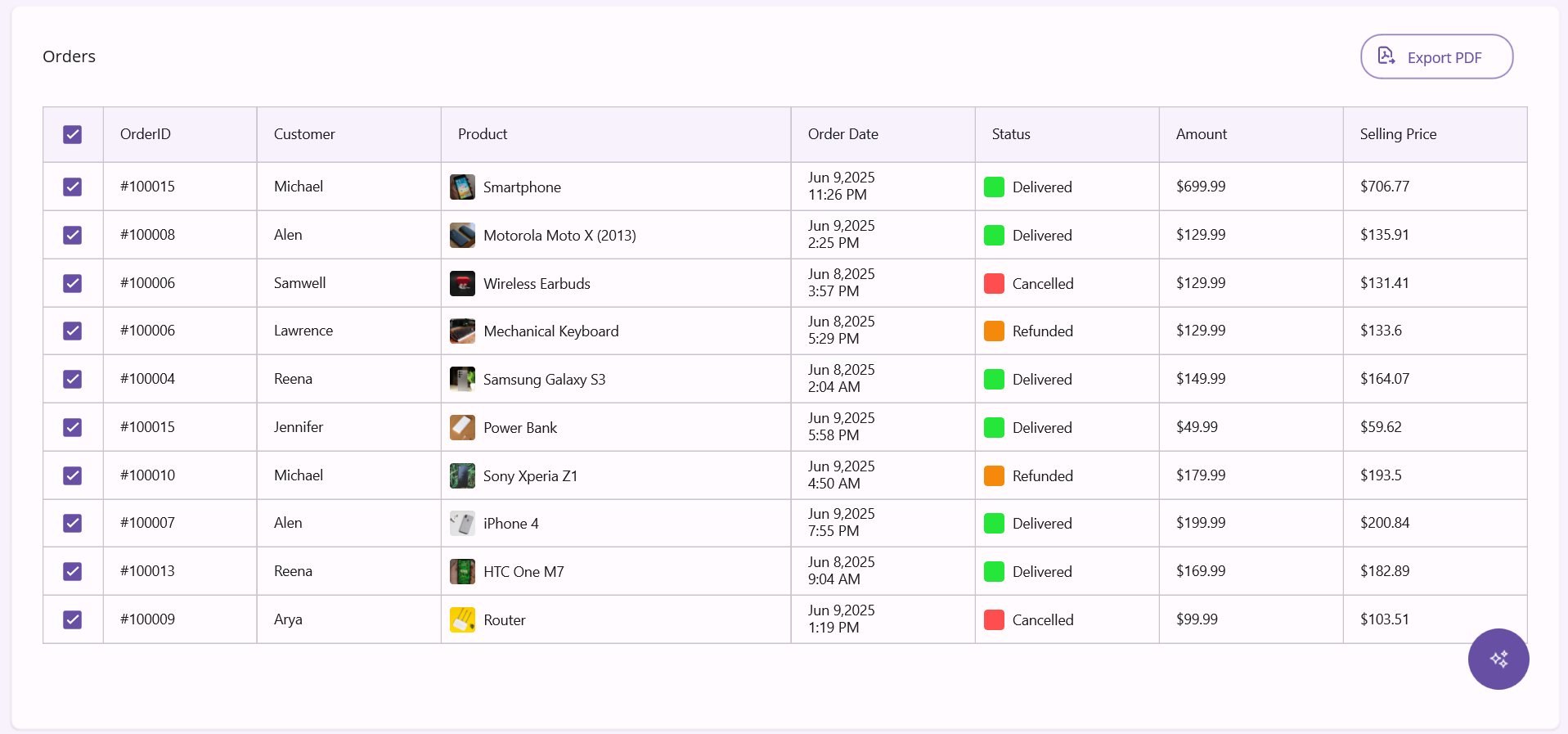The image size is (1568, 734).
Task: Click the red Cancelled swatch for Wireless Earbuds
Action: coord(994,283)
